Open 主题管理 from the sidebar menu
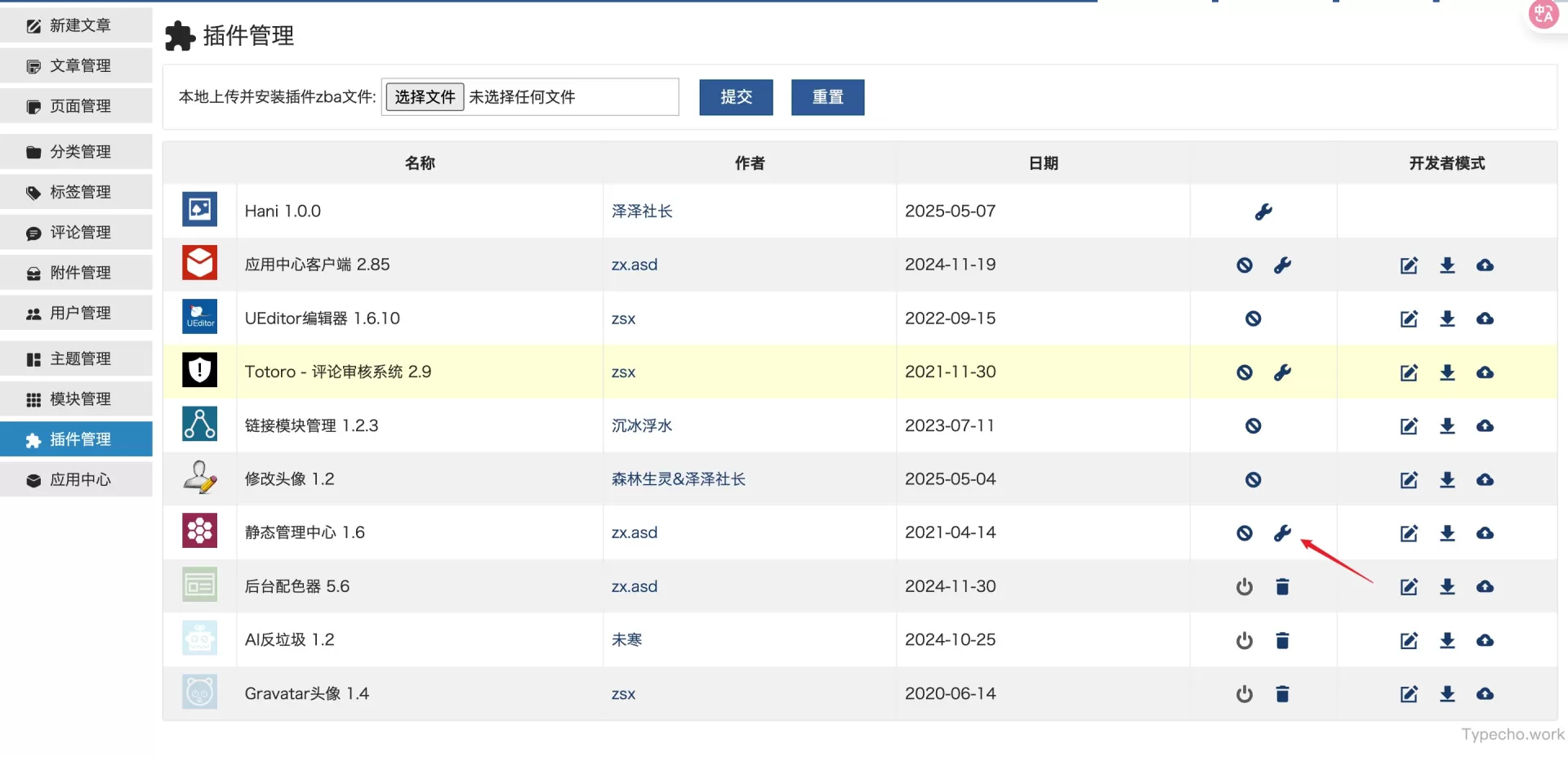Image resolution: width=1568 pixels, height=757 pixels. (77, 358)
